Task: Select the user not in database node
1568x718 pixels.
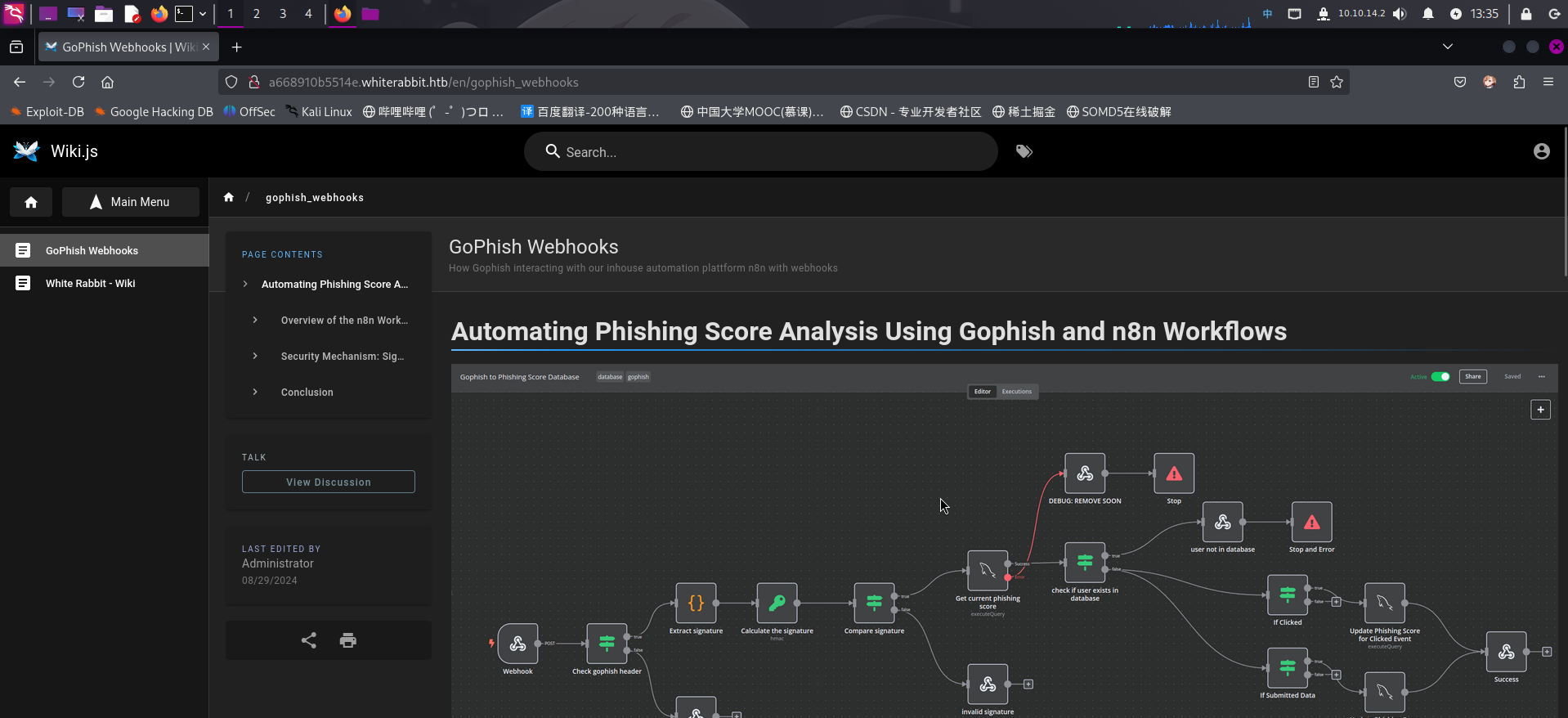Action: pos(1223,522)
